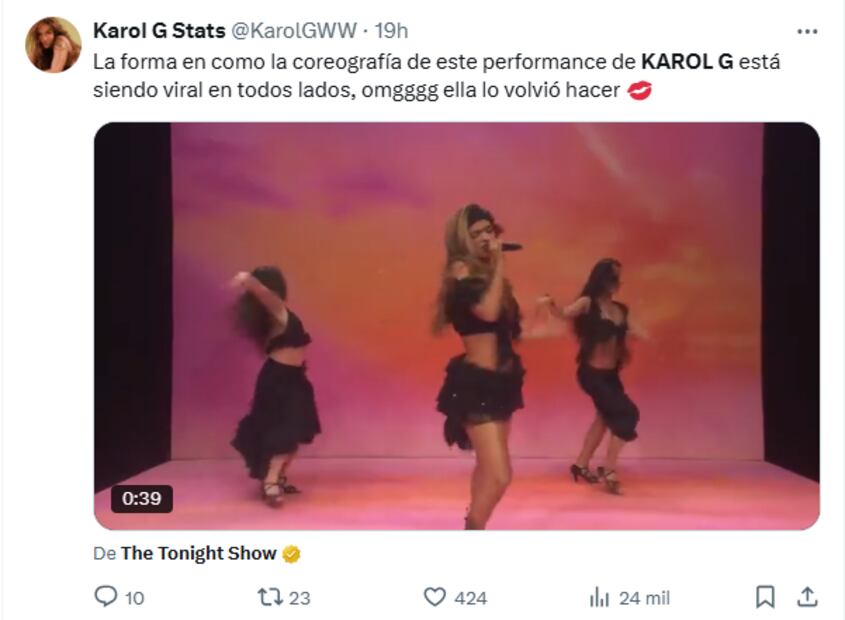
Task: Click the share upload arrow icon
Action: pos(807,597)
